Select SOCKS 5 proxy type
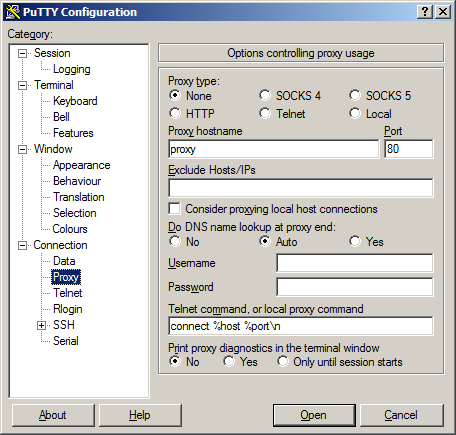This screenshot has width=456, height=435. click(355, 95)
